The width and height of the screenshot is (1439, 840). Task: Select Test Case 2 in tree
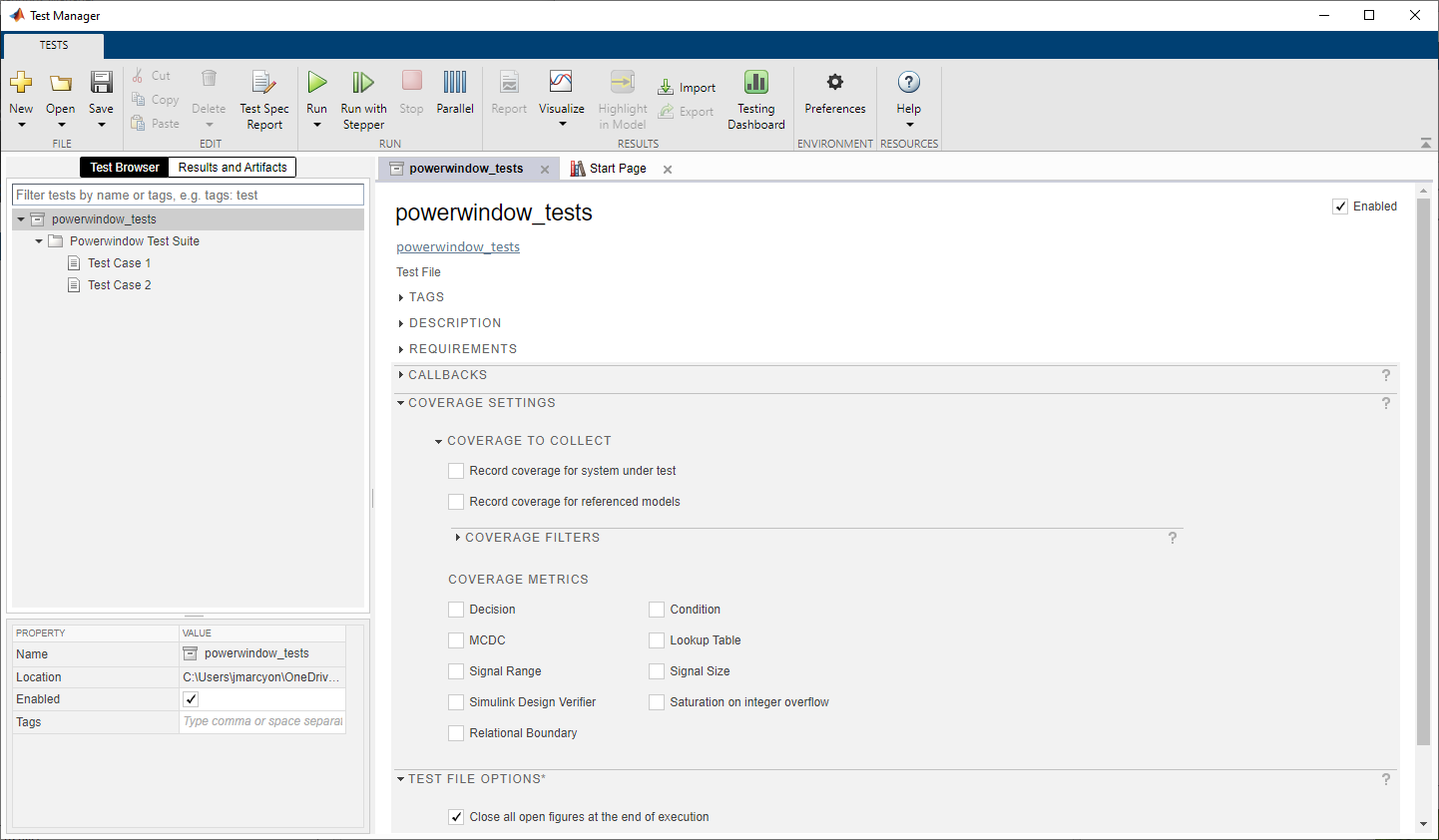[119, 285]
